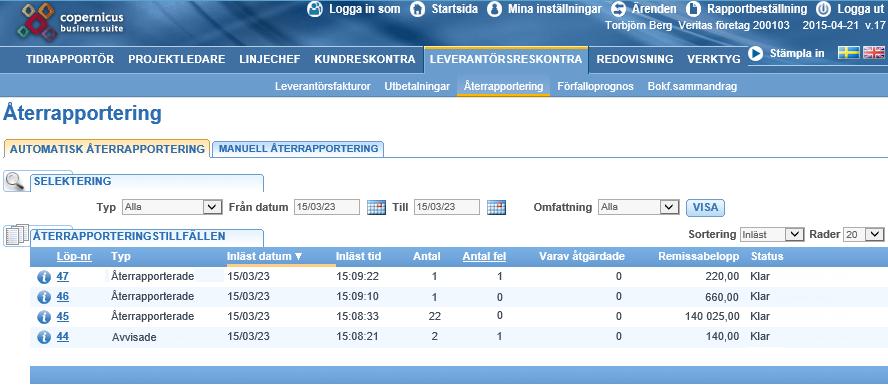This screenshot has height=387, width=888.
Task: Sort by Löp-nr column header
Action: tap(74, 257)
